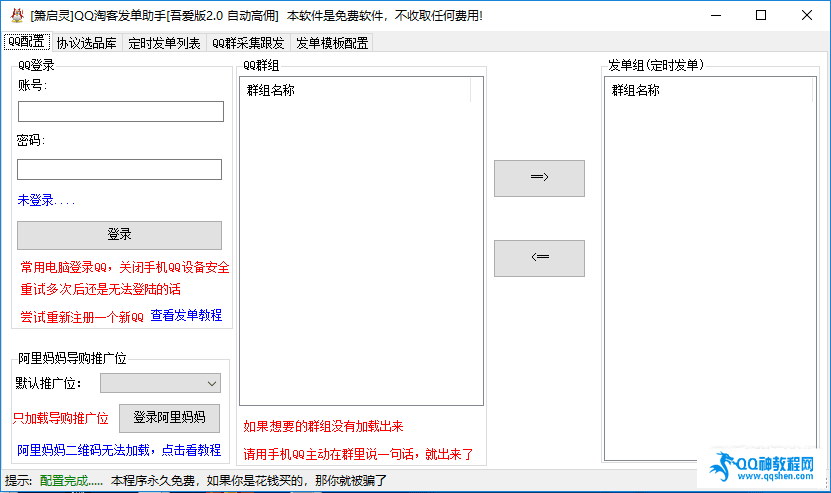Switch to the QQ配置 tab
The image size is (831, 493).
[26, 42]
